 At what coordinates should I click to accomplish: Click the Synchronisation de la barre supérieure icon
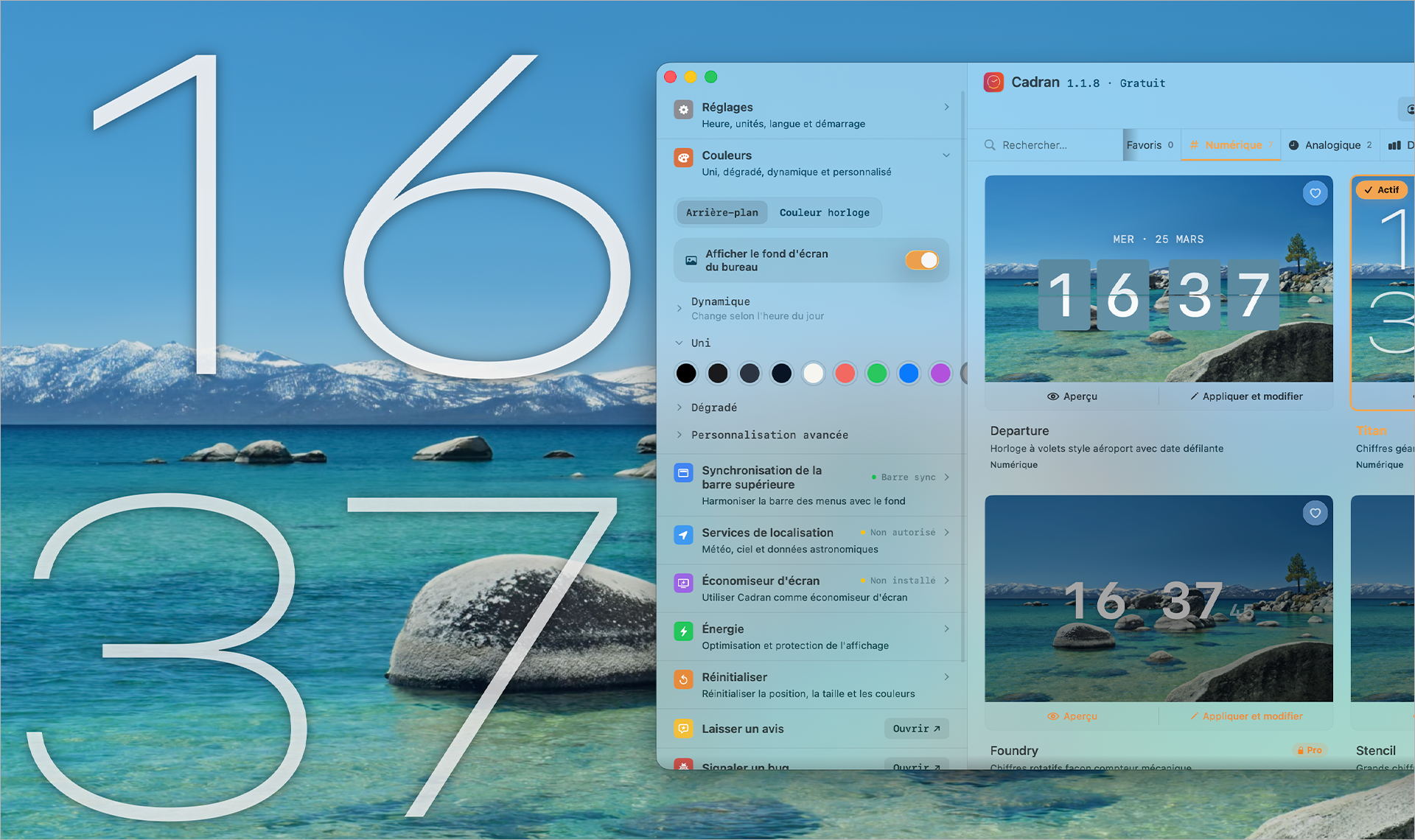point(683,472)
